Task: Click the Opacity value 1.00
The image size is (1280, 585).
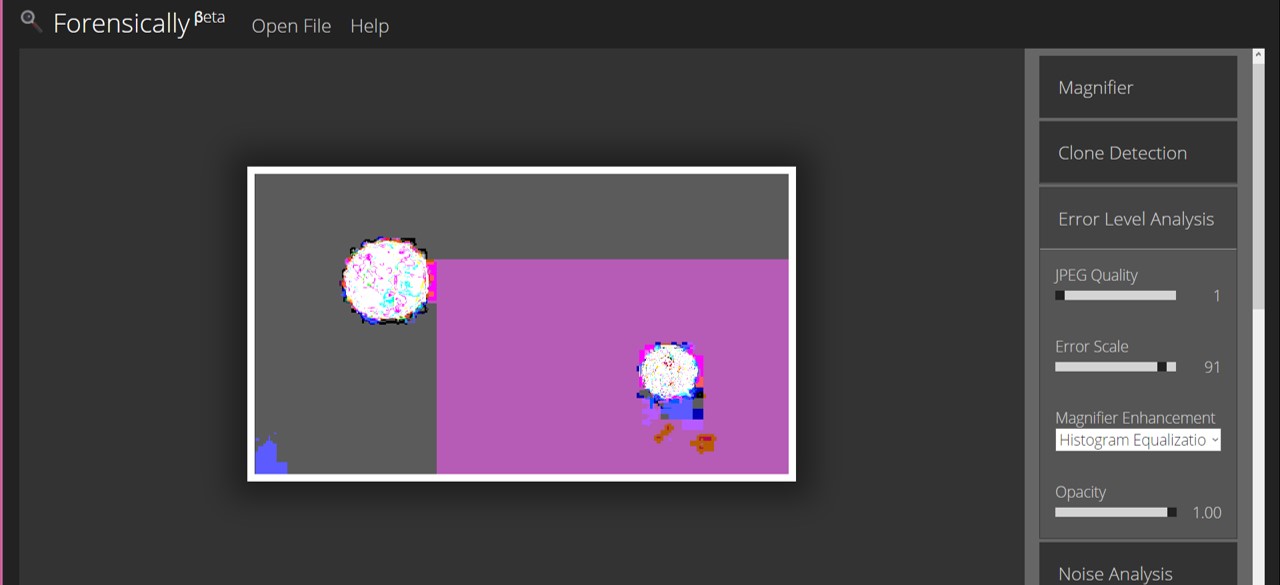Action: 1207,512
